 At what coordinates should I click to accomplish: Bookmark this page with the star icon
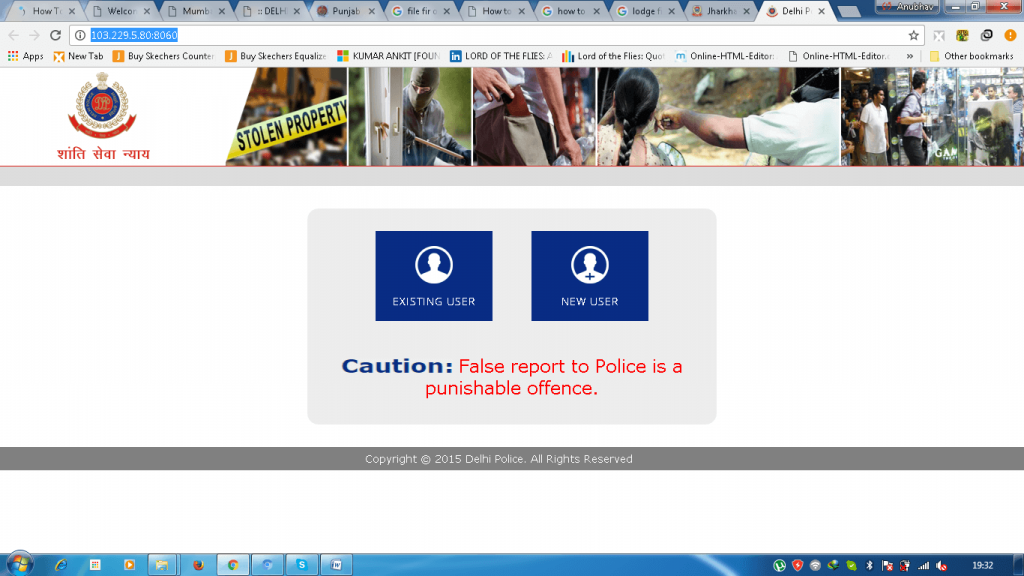coord(913,35)
